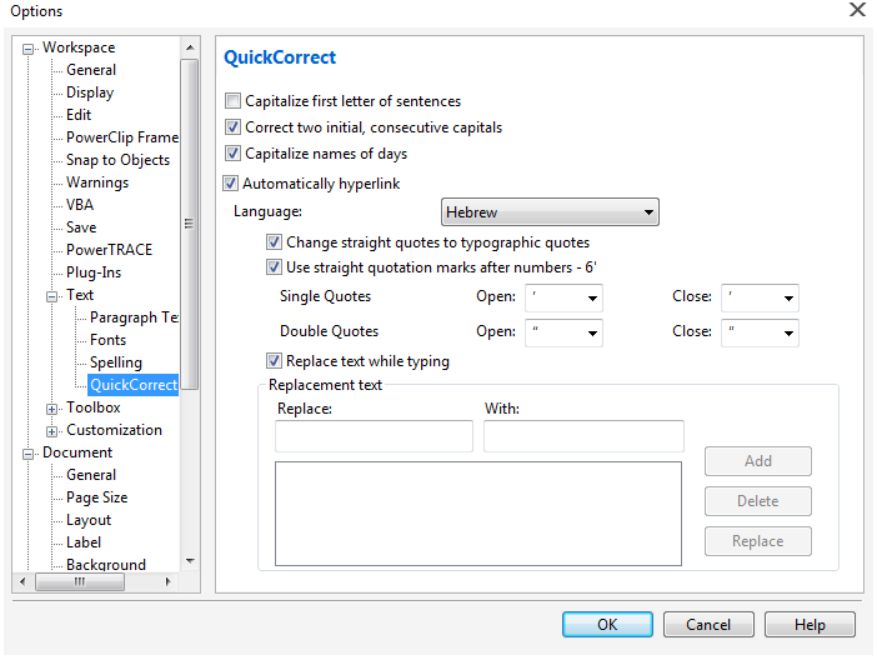
Task: Uncheck Correct two initial consecutive capitals
Action: (233, 127)
